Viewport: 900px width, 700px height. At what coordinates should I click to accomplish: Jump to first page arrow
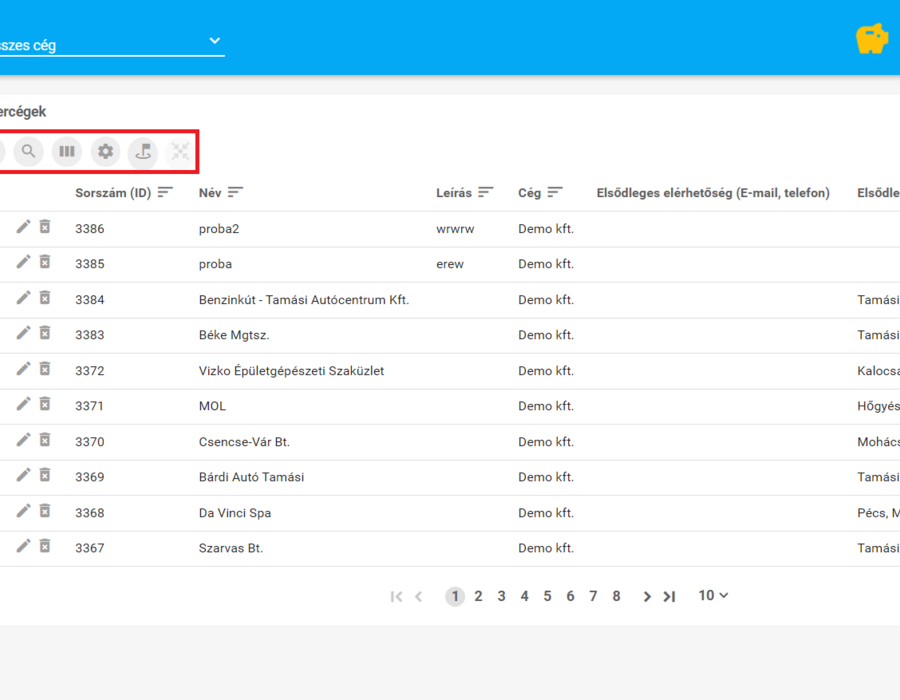click(396, 597)
